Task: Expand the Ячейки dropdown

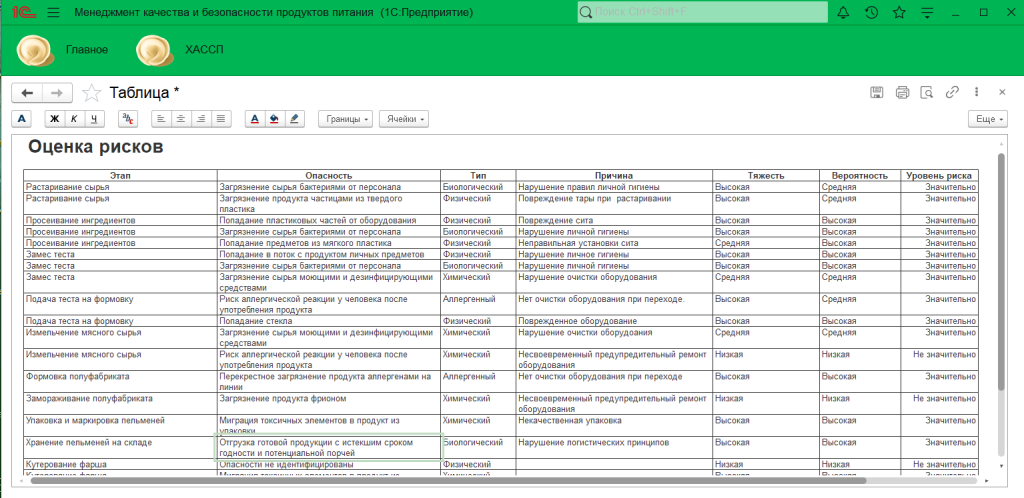Action: coord(406,119)
